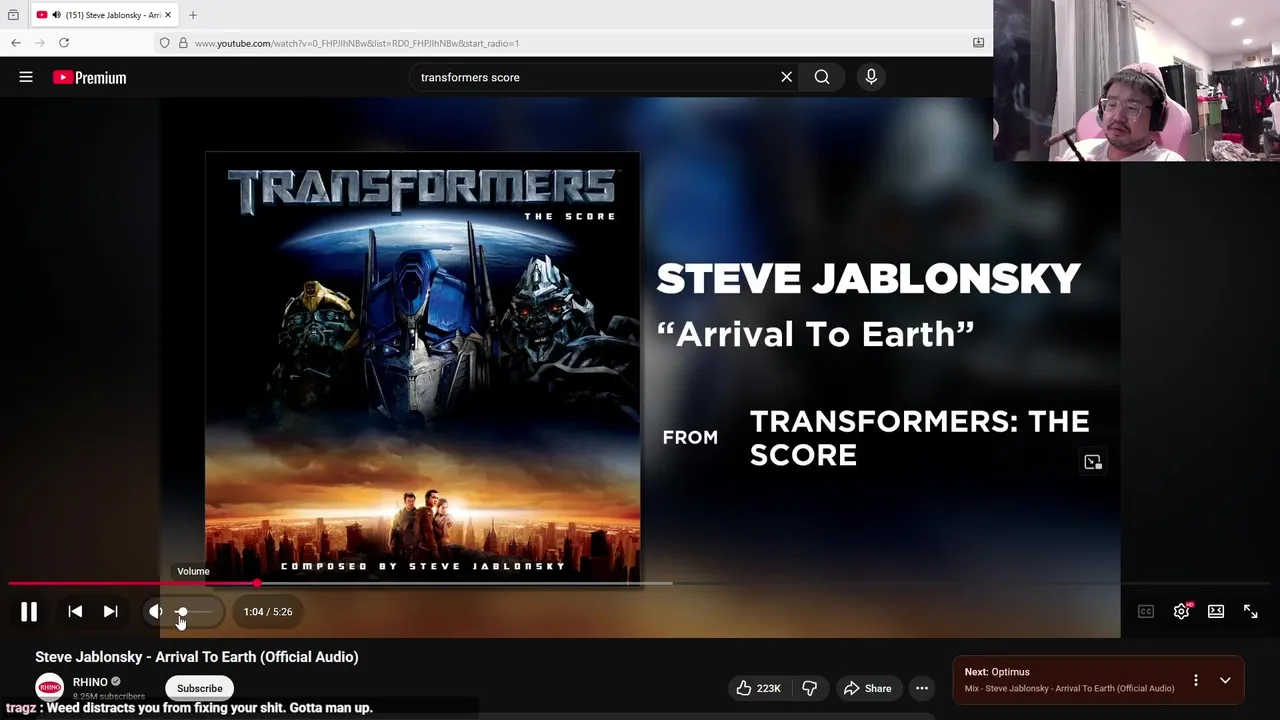Image resolution: width=1280 pixels, height=720 pixels.
Task: Enter fullscreen mode
Action: (1250, 612)
